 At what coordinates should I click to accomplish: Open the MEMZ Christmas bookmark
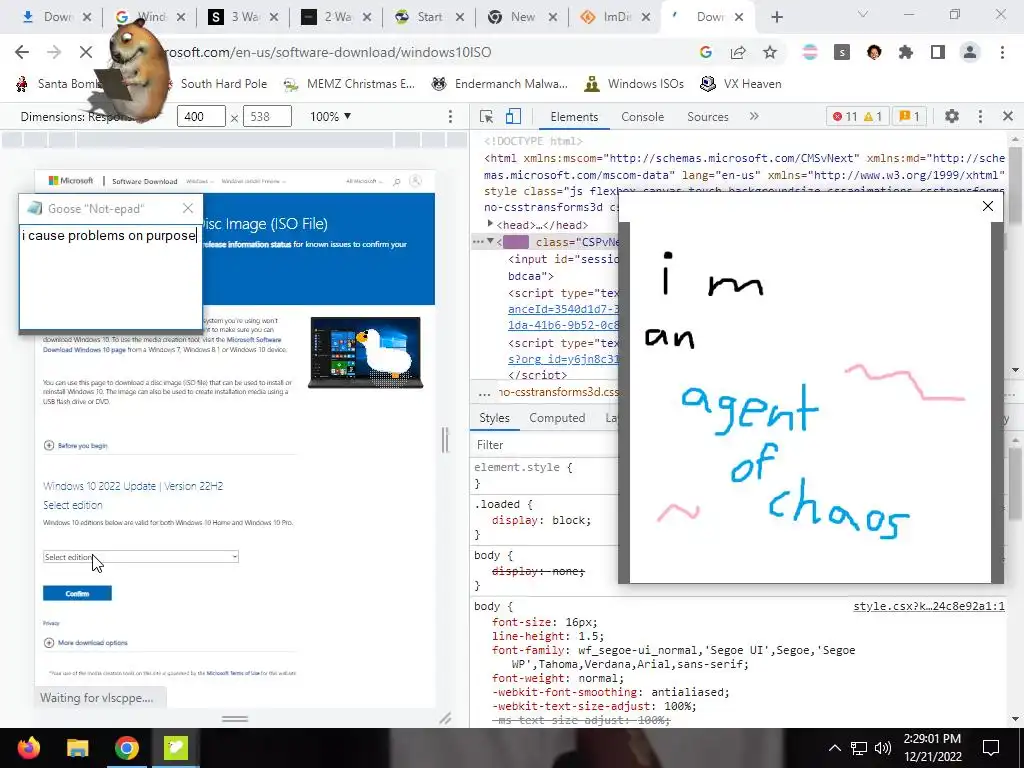click(349, 84)
